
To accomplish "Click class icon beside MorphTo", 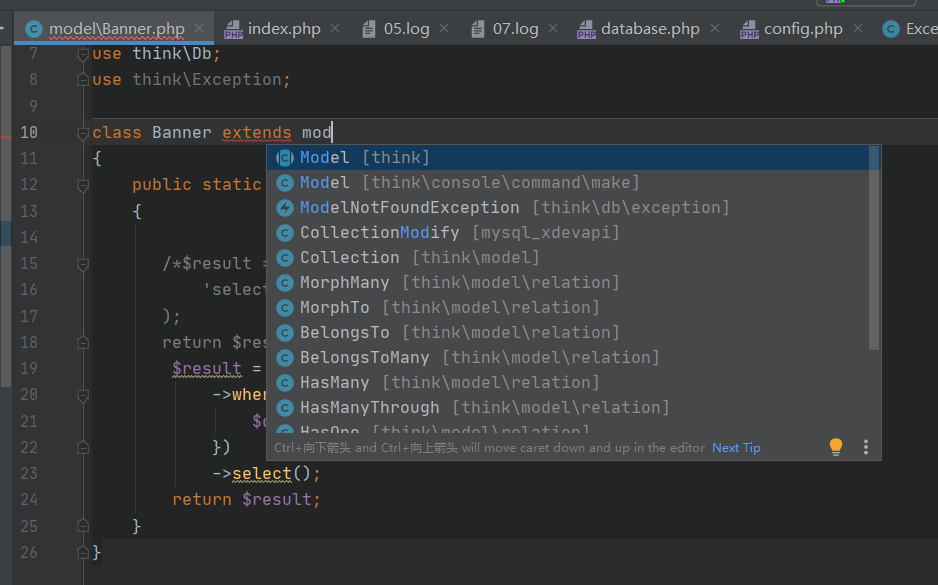I will (285, 308).
